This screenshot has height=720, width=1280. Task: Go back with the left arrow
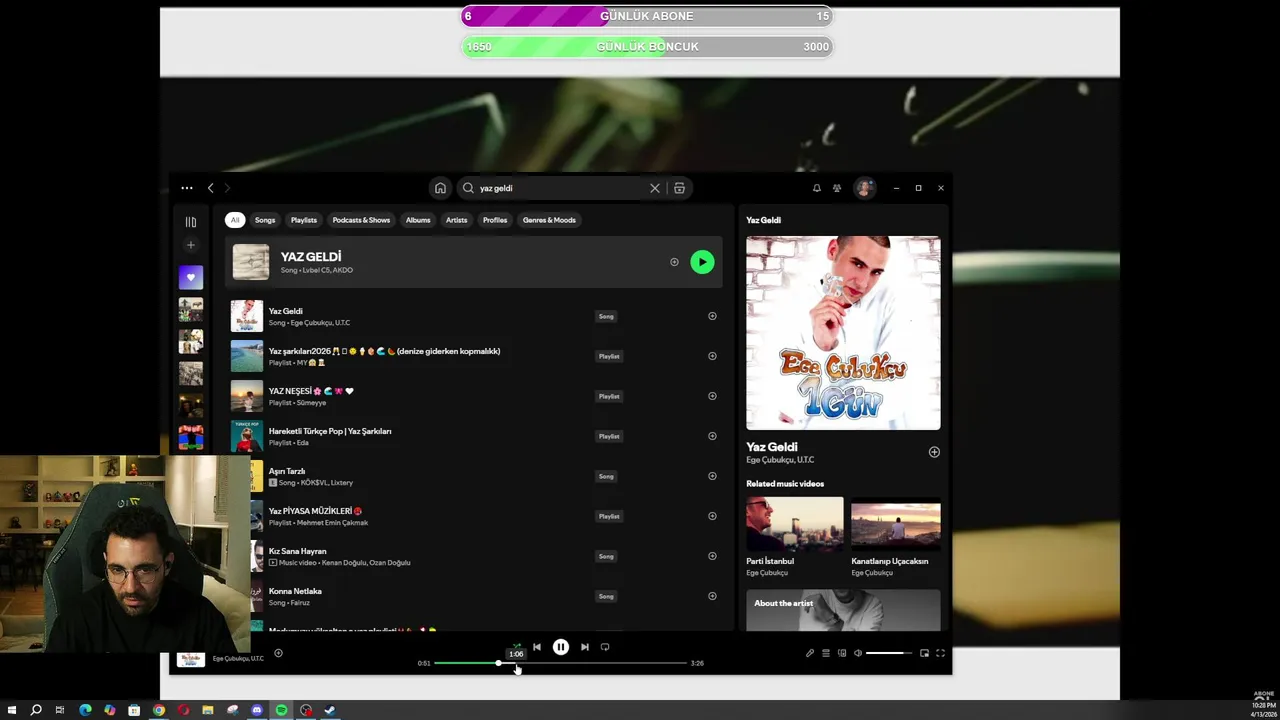point(210,188)
